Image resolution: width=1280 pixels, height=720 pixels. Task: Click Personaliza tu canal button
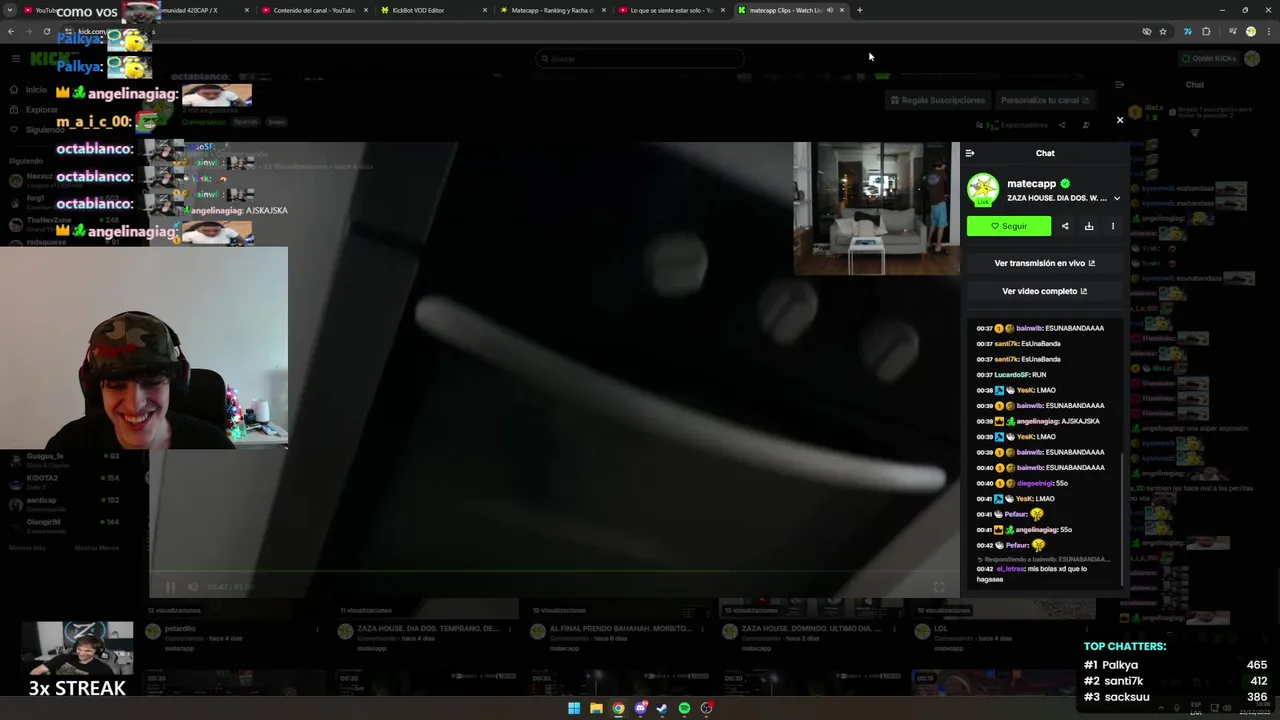pos(1045,100)
